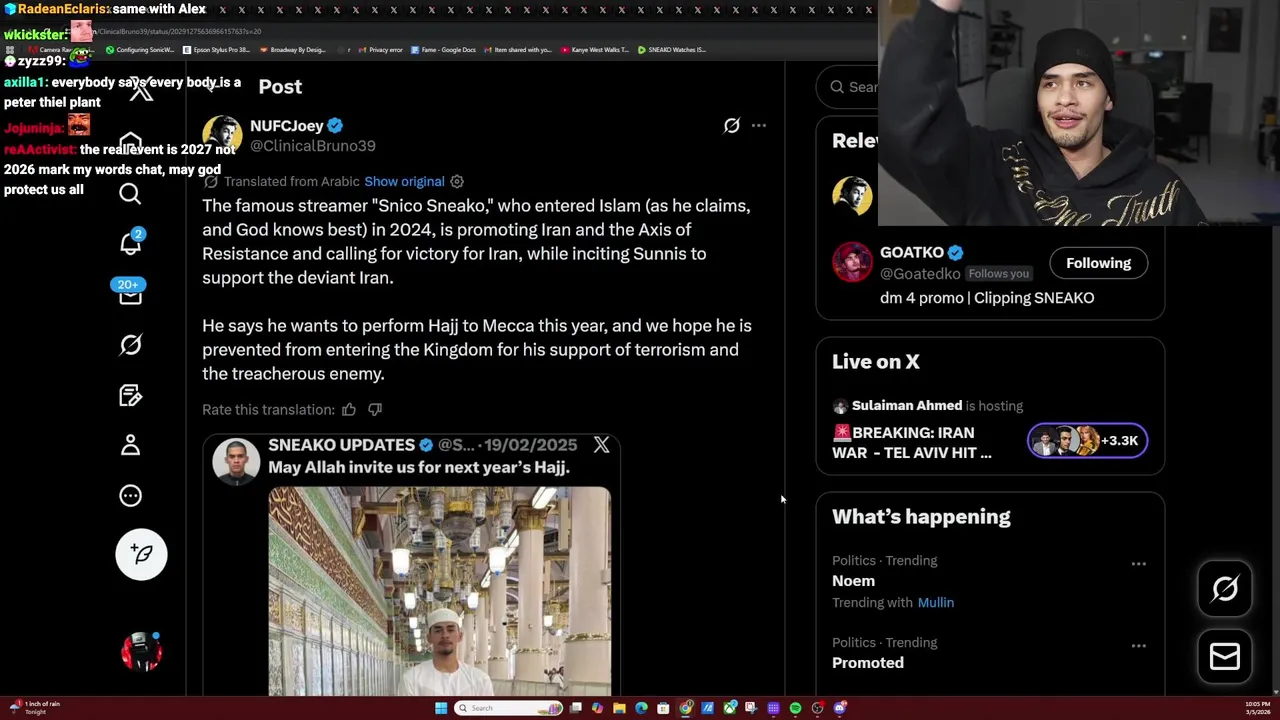This screenshot has height=720, width=1280.
Task: Open translation settings gear icon
Action: 457,181
